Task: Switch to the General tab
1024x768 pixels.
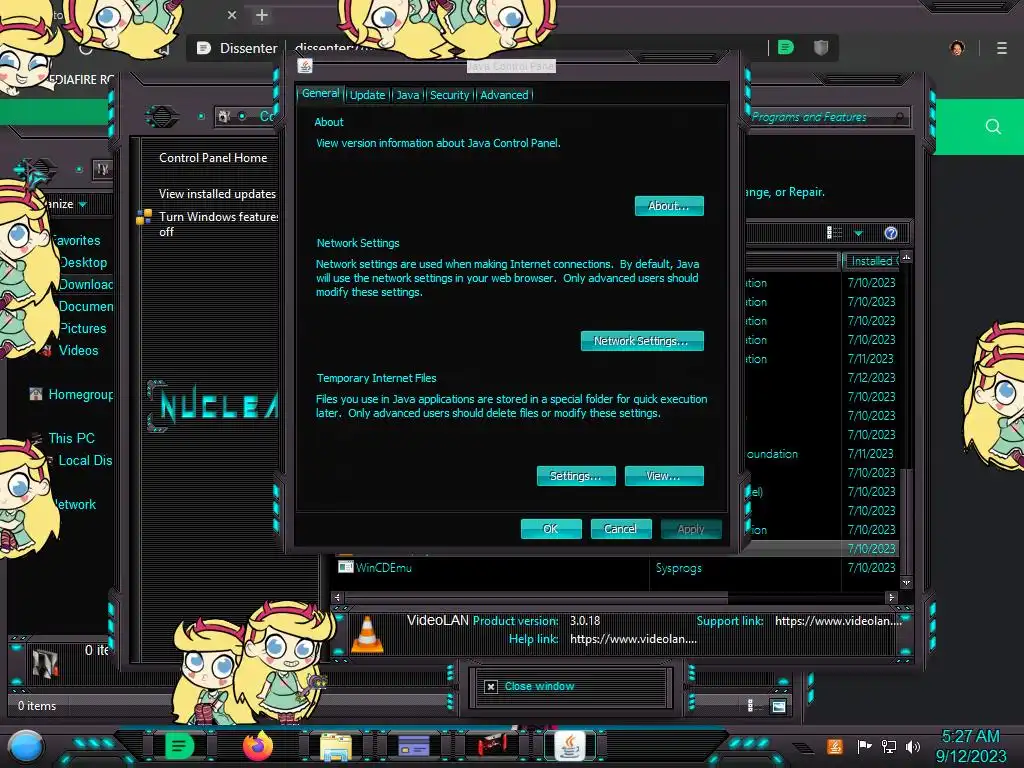Action: pyautogui.click(x=321, y=93)
